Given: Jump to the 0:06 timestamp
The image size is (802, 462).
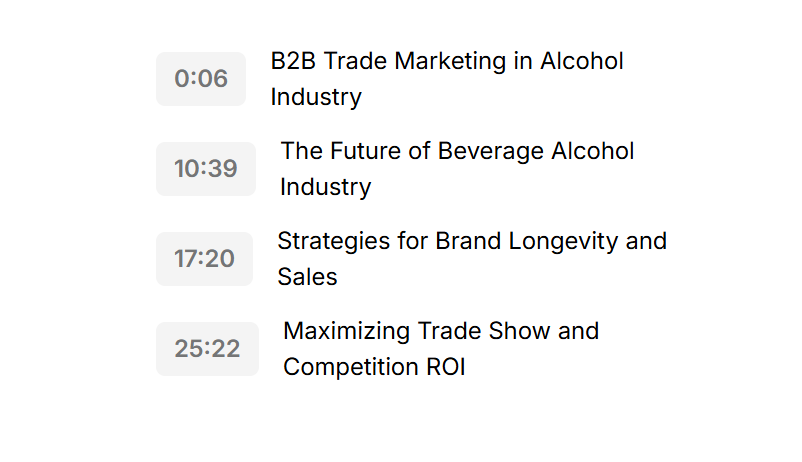Looking at the screenshot, I should [201, 79].
